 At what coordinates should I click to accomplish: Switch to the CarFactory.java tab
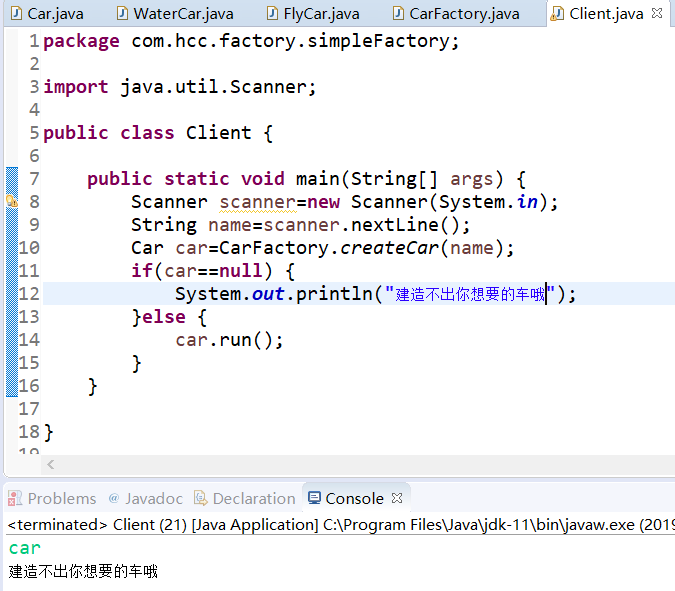pos(456,14)
